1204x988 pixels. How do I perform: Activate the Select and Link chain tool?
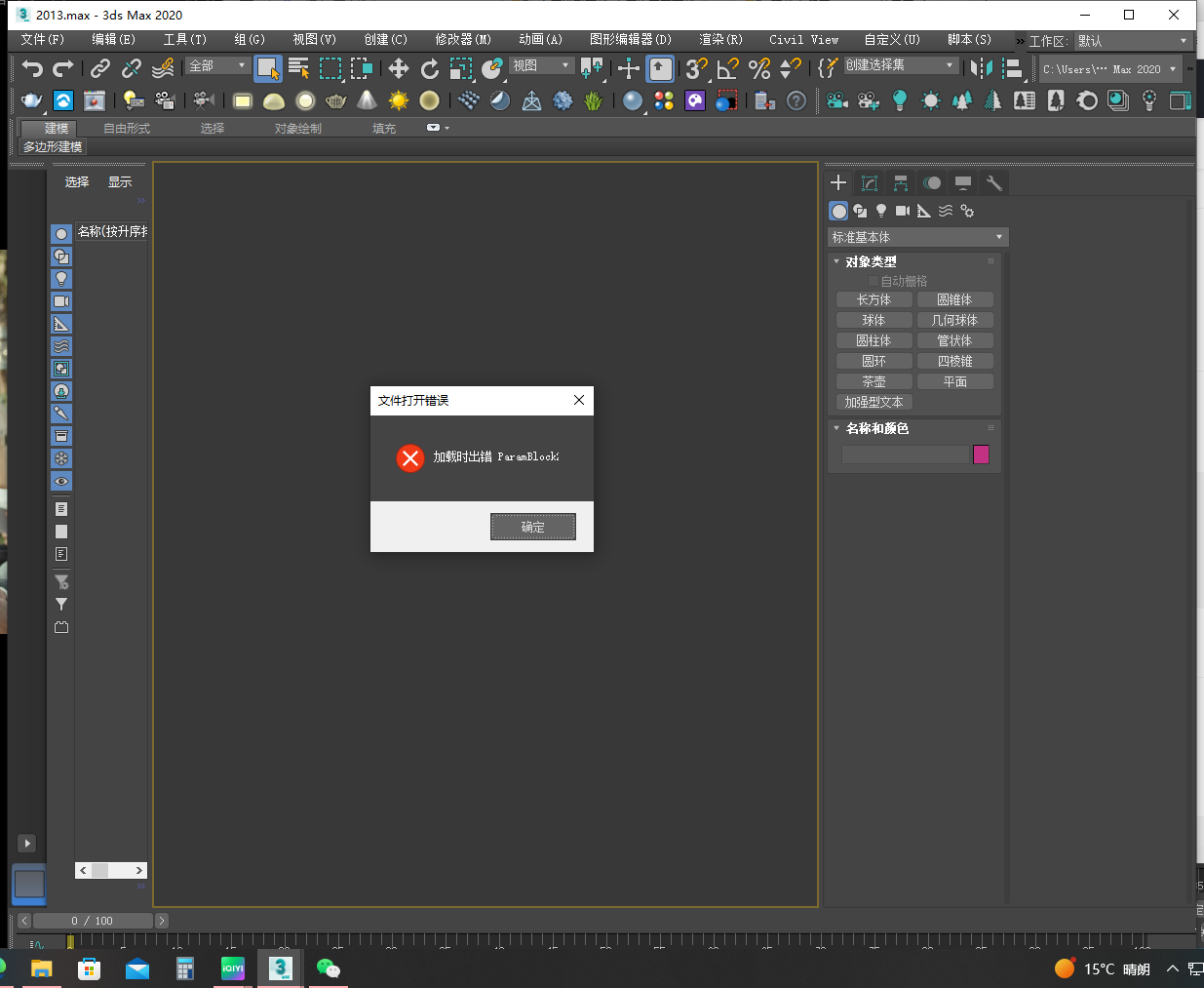pos(99,68)
